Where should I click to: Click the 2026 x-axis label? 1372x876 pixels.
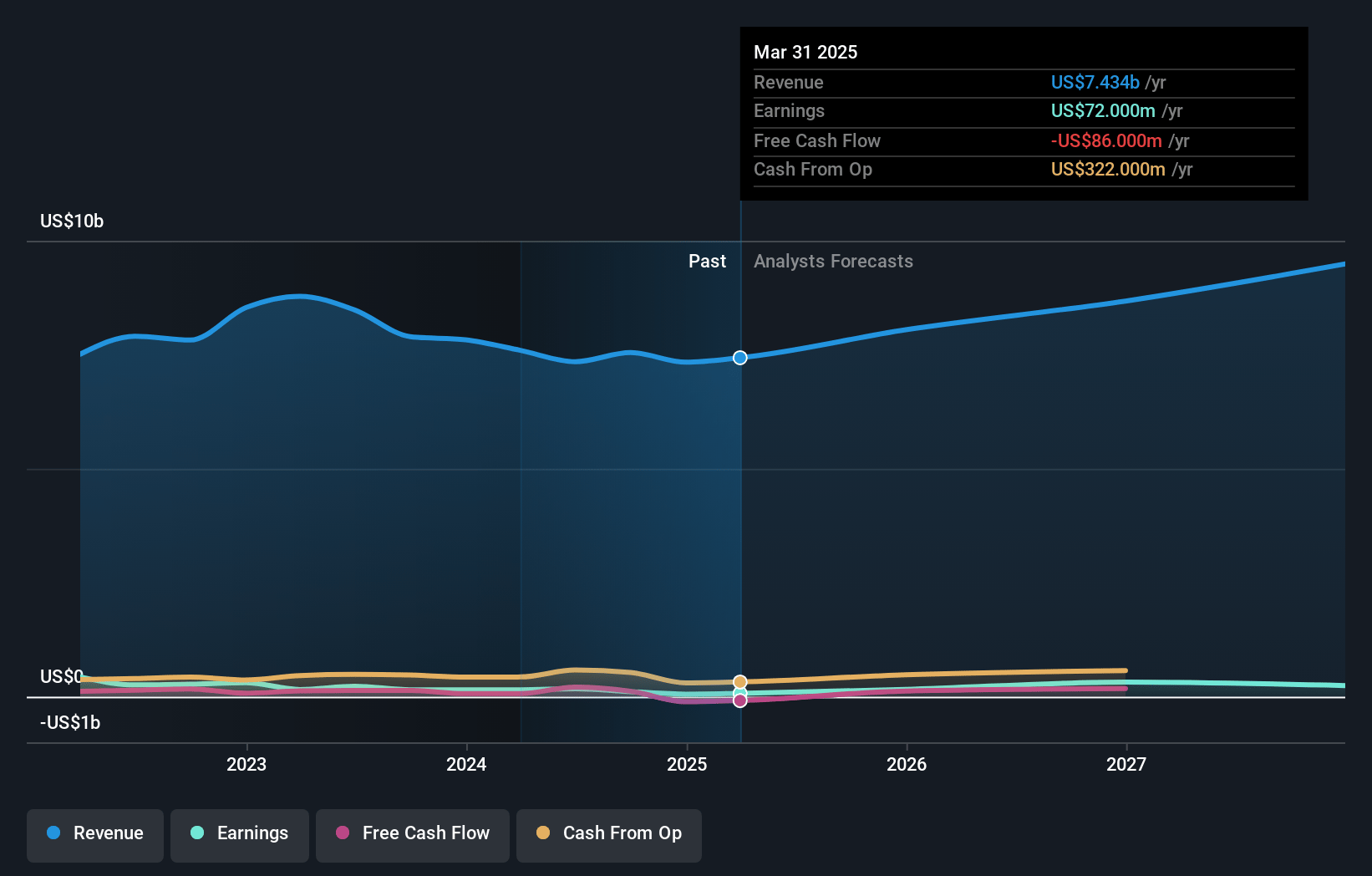tap(907, 764)
